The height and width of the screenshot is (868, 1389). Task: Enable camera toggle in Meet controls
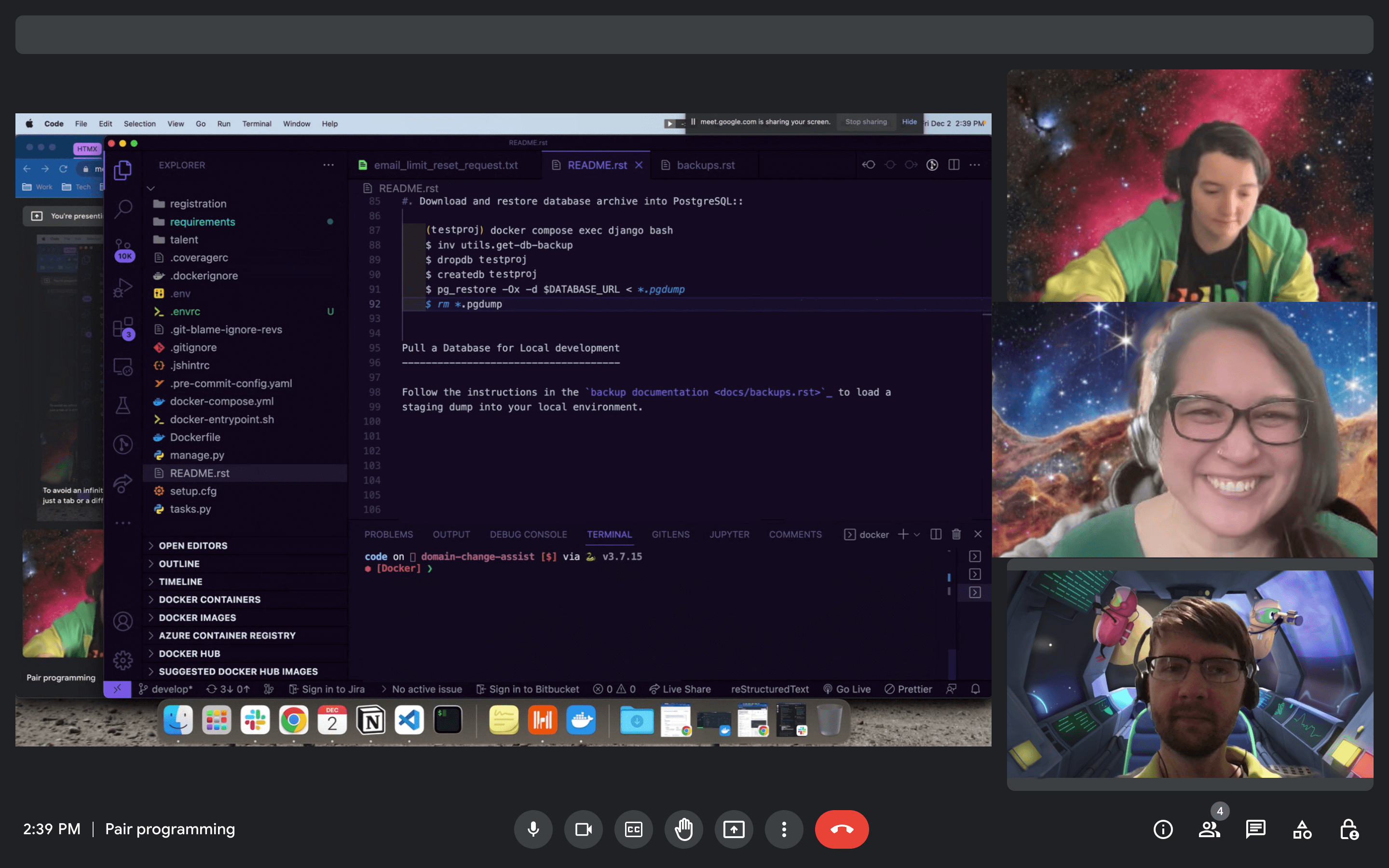[583, 829]
